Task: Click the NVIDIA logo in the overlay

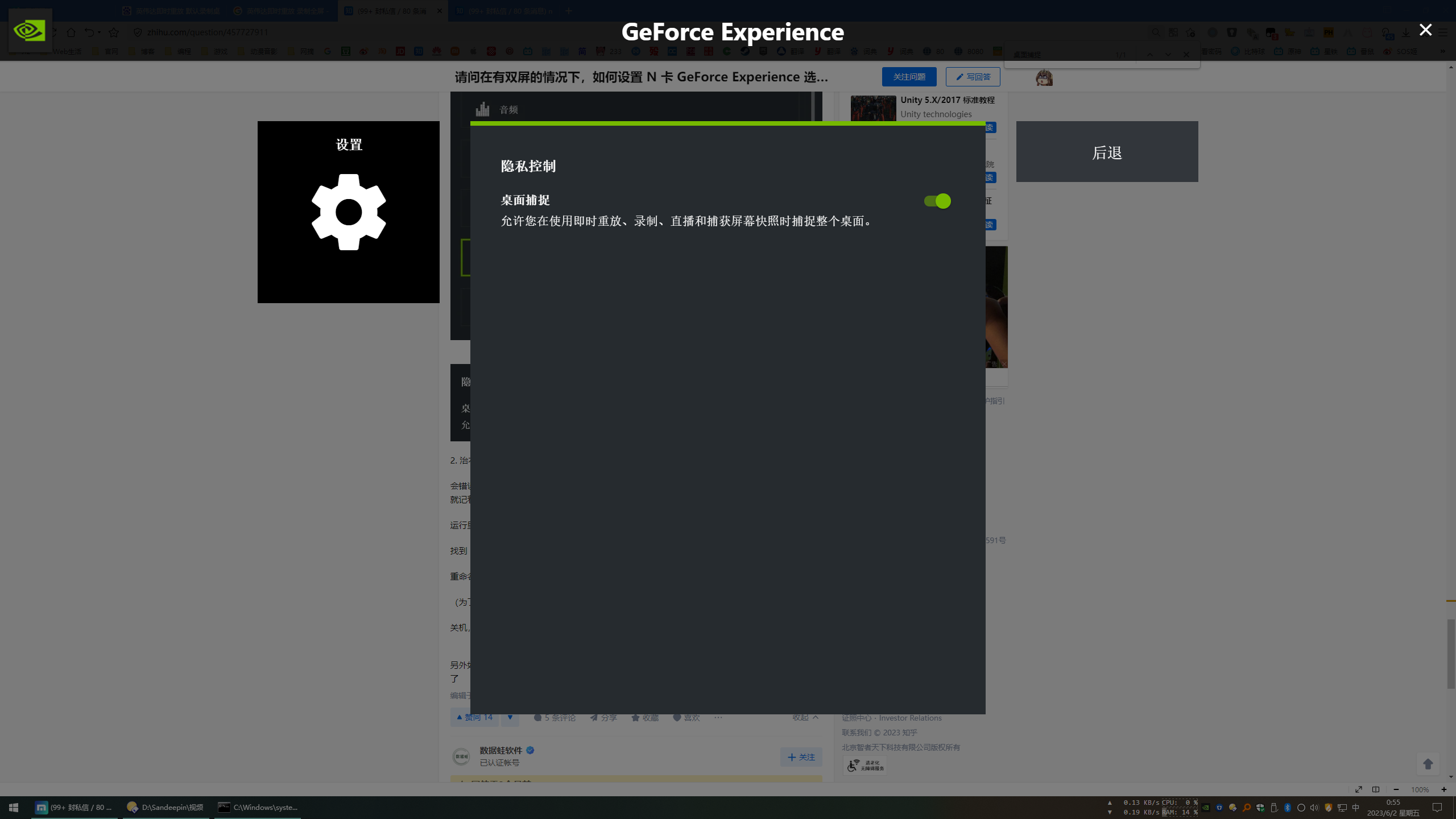Action: pos(30,31)
